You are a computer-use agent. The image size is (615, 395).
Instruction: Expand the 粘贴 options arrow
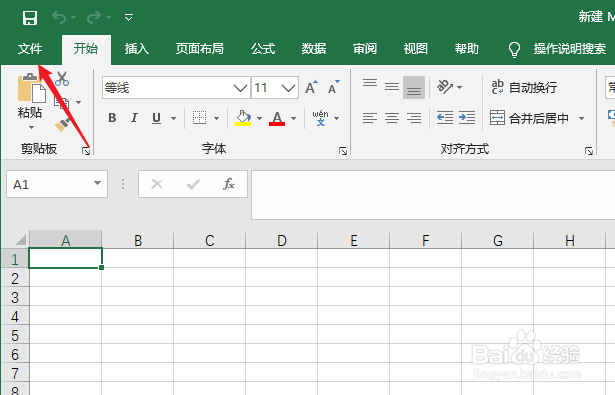[31, 127]
